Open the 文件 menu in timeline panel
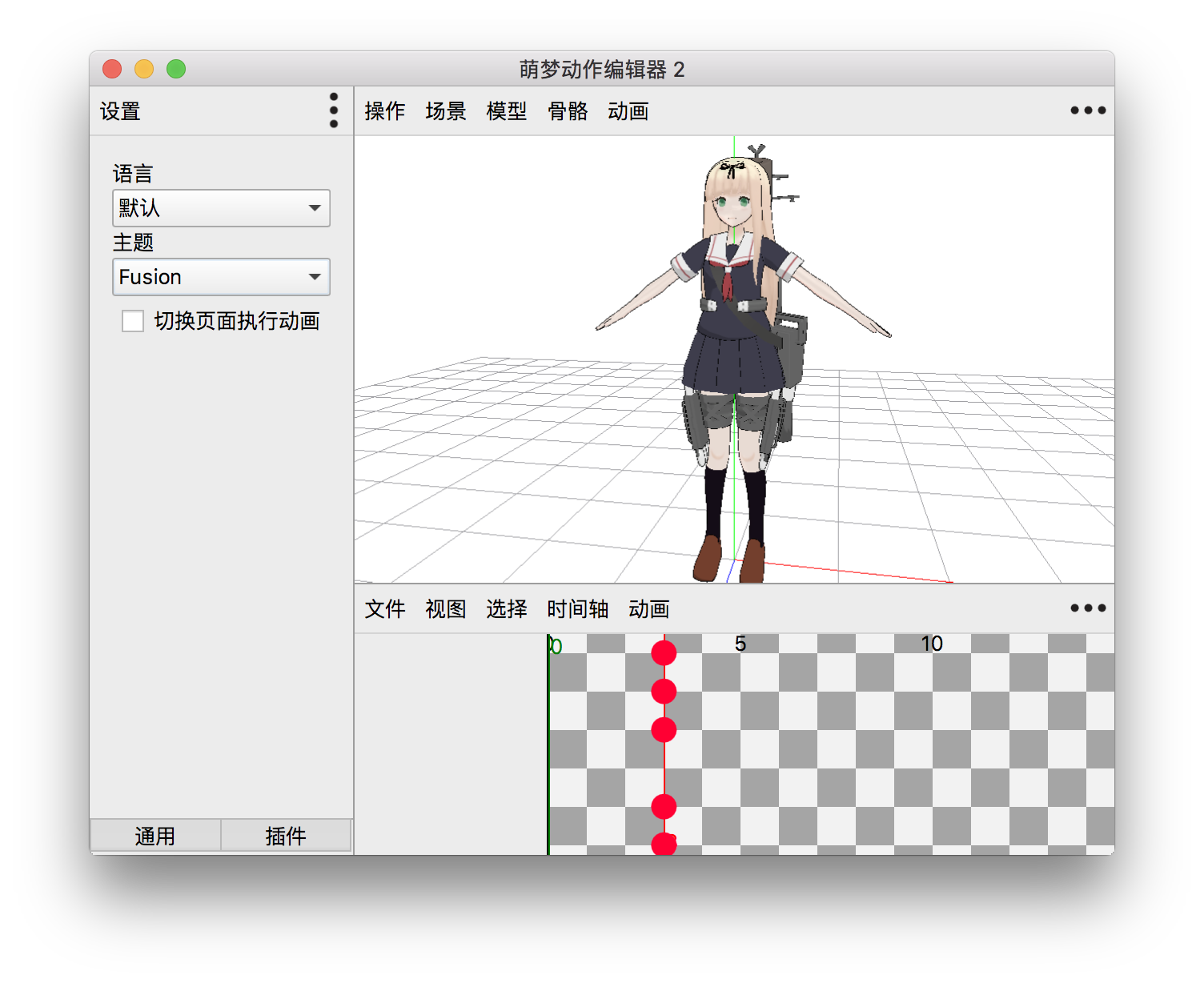 click(x=385, y=609)
